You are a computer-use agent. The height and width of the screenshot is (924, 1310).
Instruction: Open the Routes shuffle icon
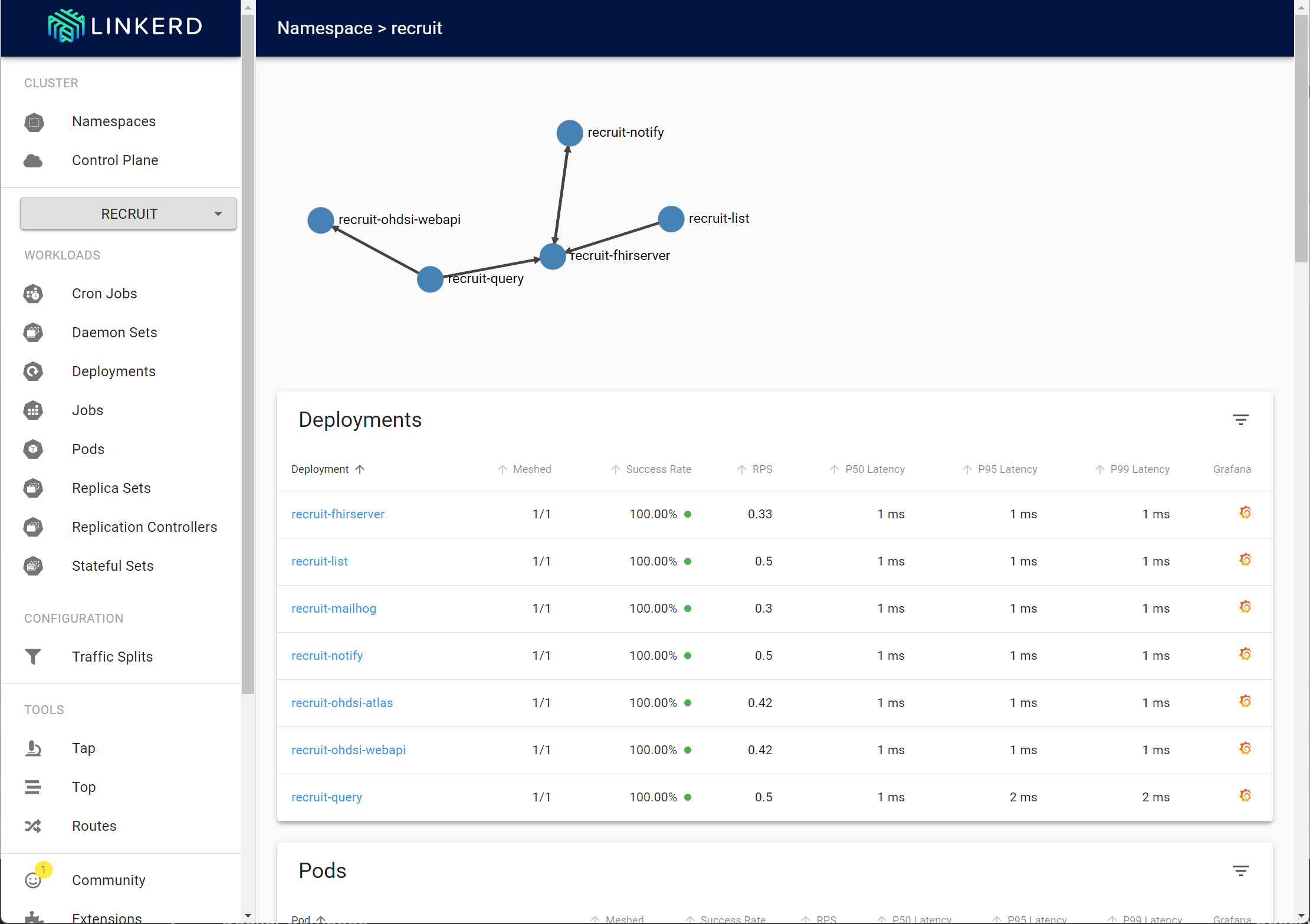point(33,826)
